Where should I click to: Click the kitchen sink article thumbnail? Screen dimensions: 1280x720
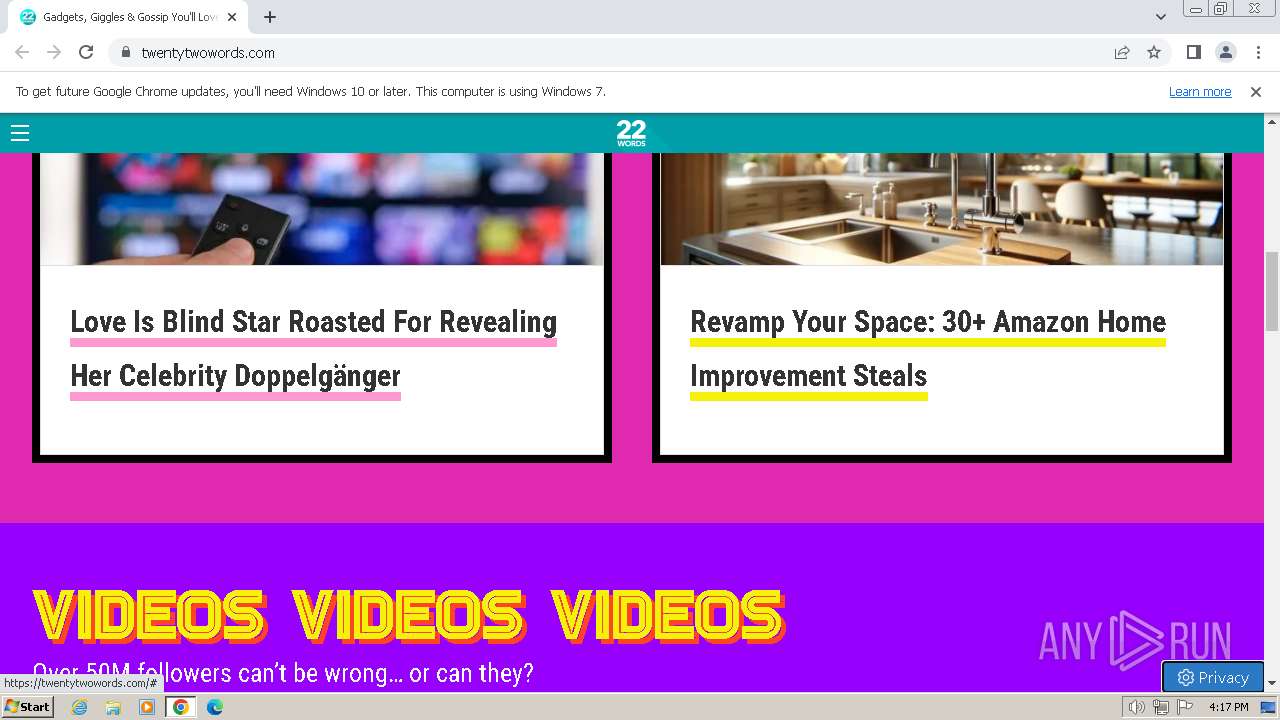tap(942, 208)
